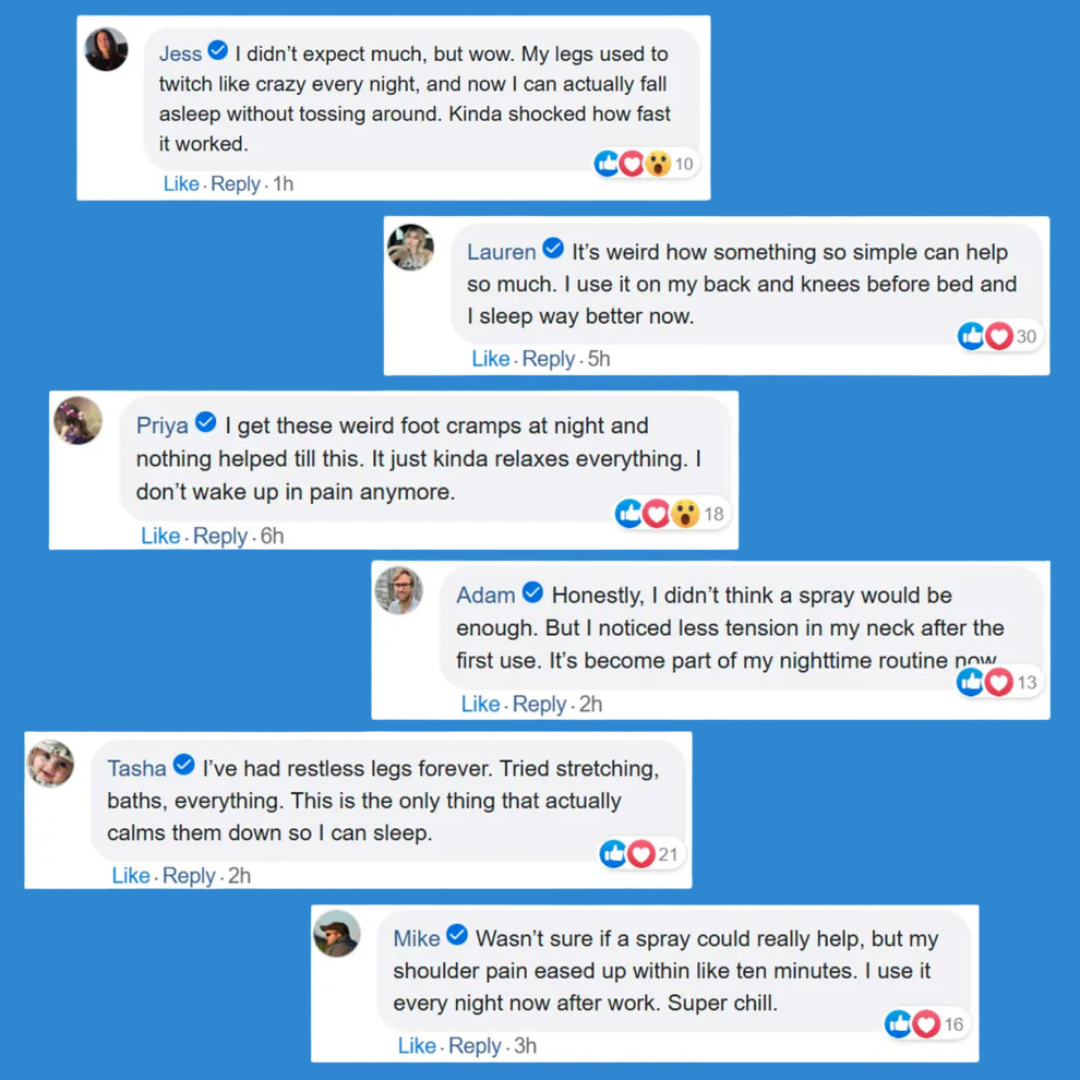Click the verified badge beside Lauren

553,249
